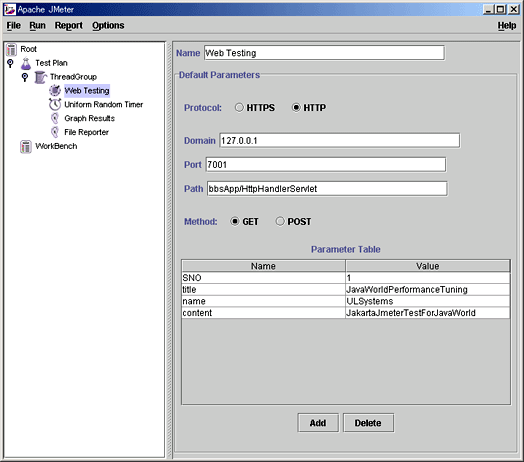
Task: Open the Report menu
Action: point(69,26)
